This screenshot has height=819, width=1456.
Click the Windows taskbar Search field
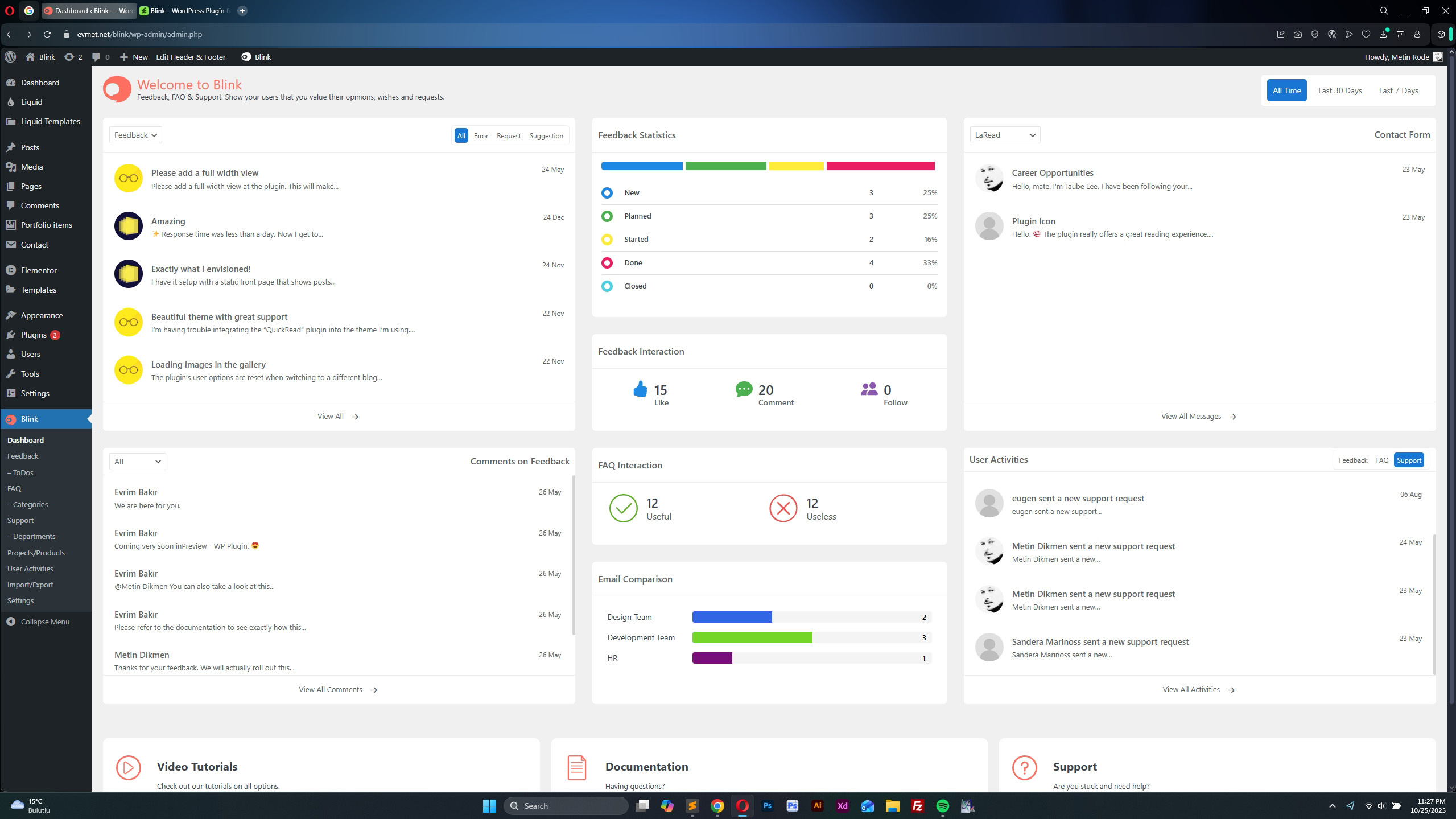point(566,806)
